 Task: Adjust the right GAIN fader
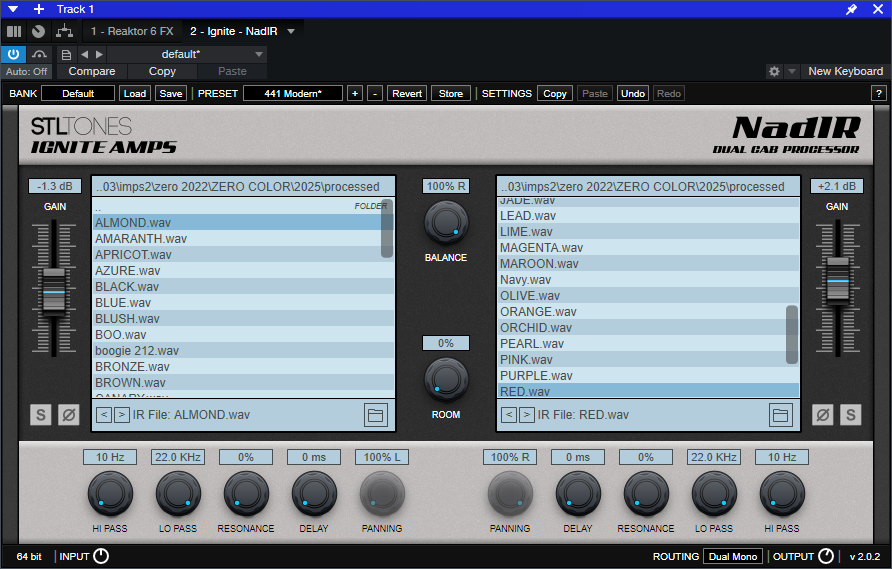837,281
